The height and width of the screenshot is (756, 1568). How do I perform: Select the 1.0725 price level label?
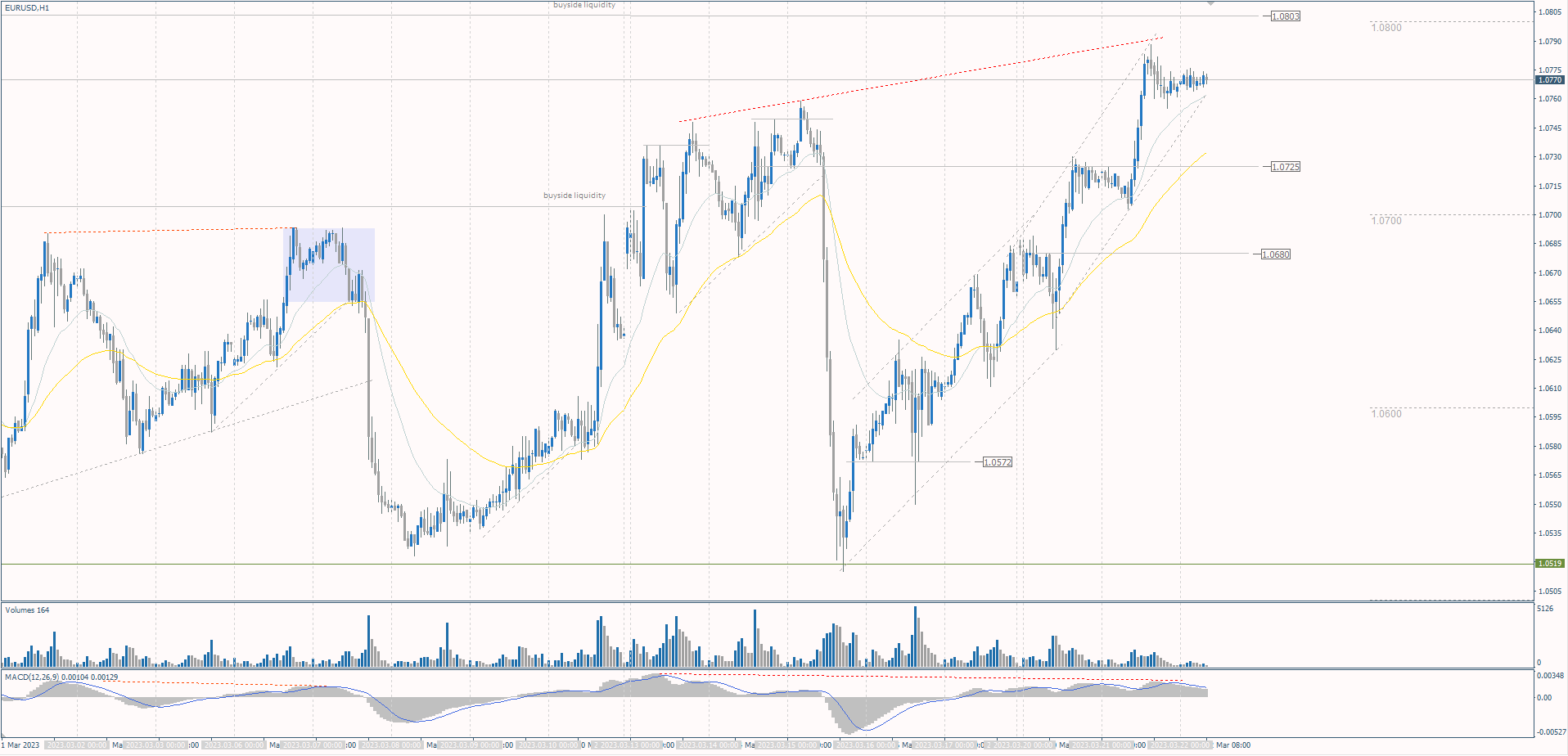(1285, 167)
